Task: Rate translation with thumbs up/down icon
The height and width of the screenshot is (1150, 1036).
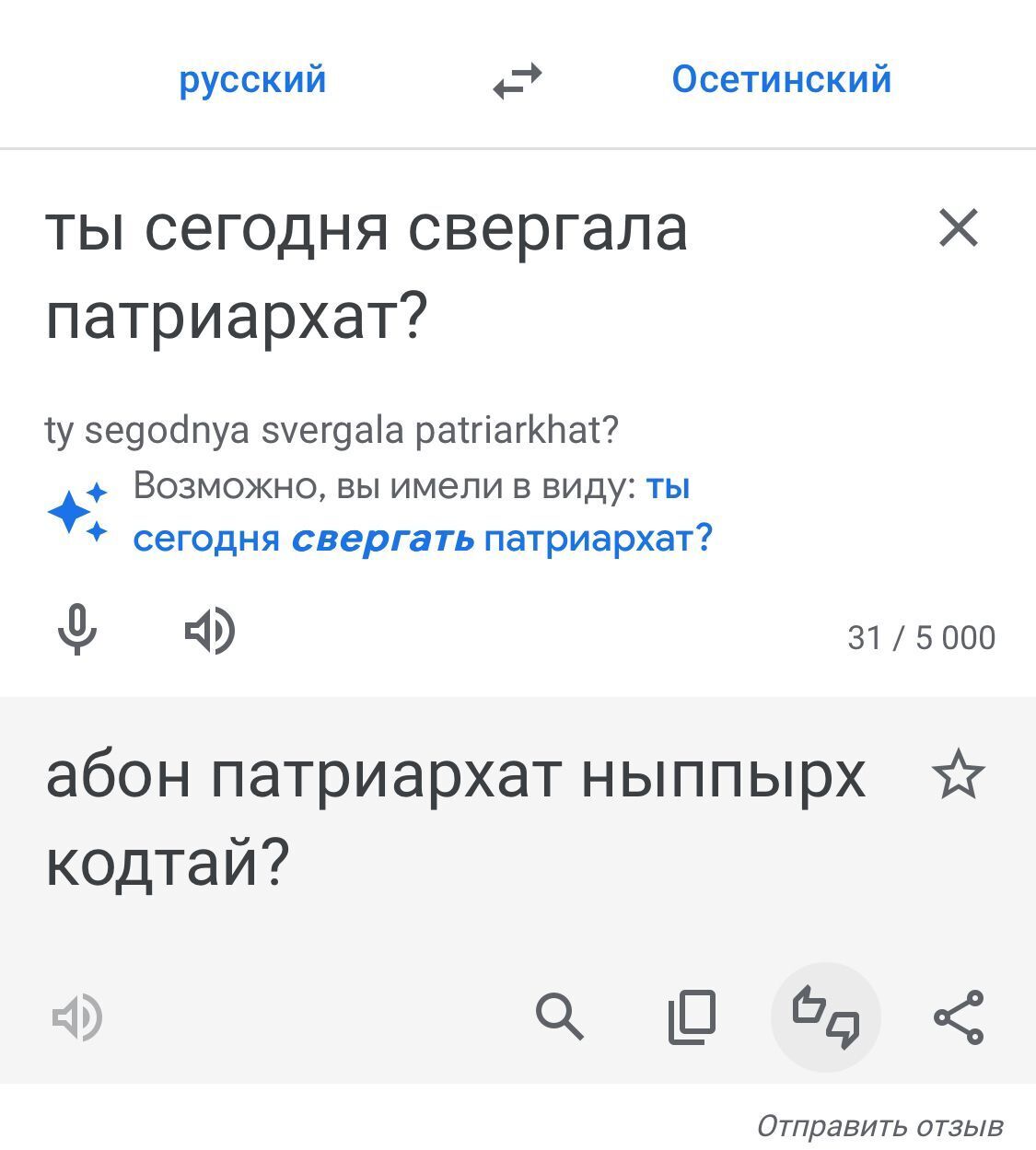Action: point(826,1017)
